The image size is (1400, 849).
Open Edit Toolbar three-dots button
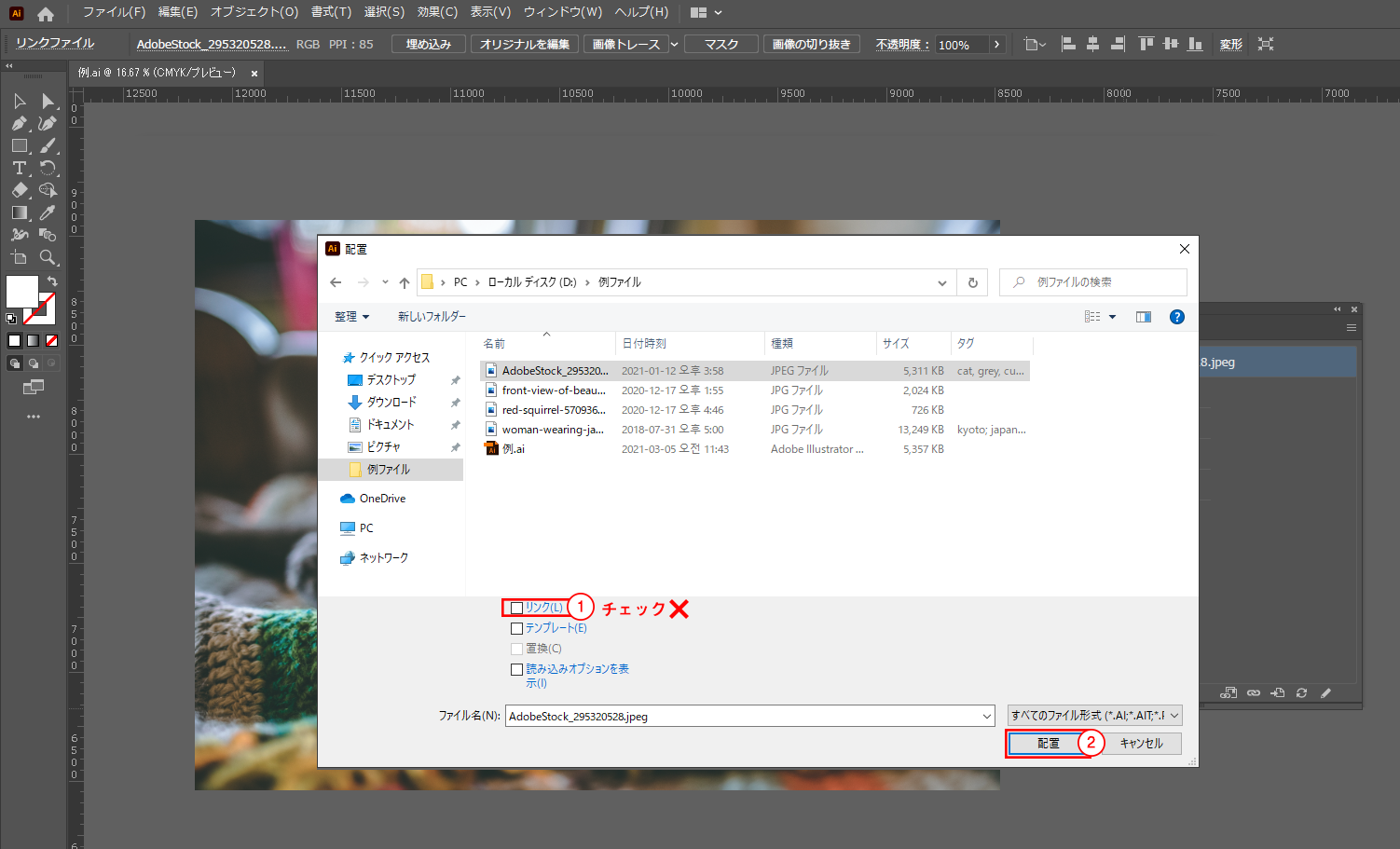point(34,417)
